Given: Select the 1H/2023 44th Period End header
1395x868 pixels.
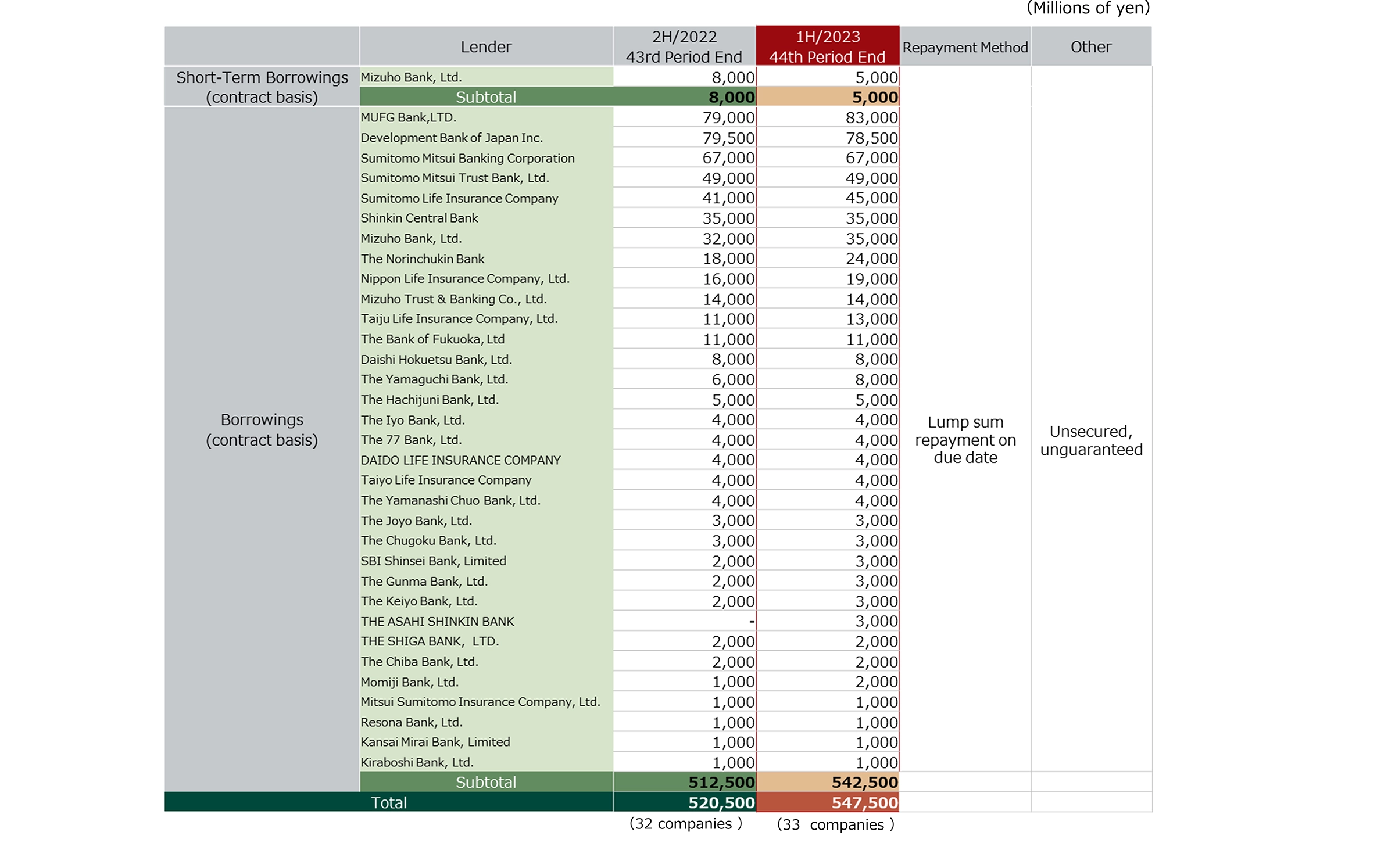Looking at the screenshot, I should (828, 46).
